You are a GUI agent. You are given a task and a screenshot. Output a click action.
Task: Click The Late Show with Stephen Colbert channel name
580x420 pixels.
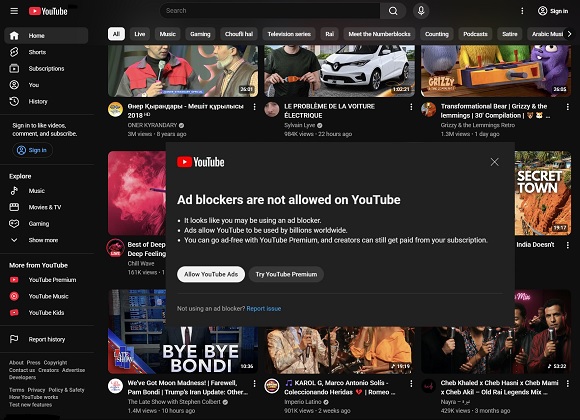pos(174,402)
